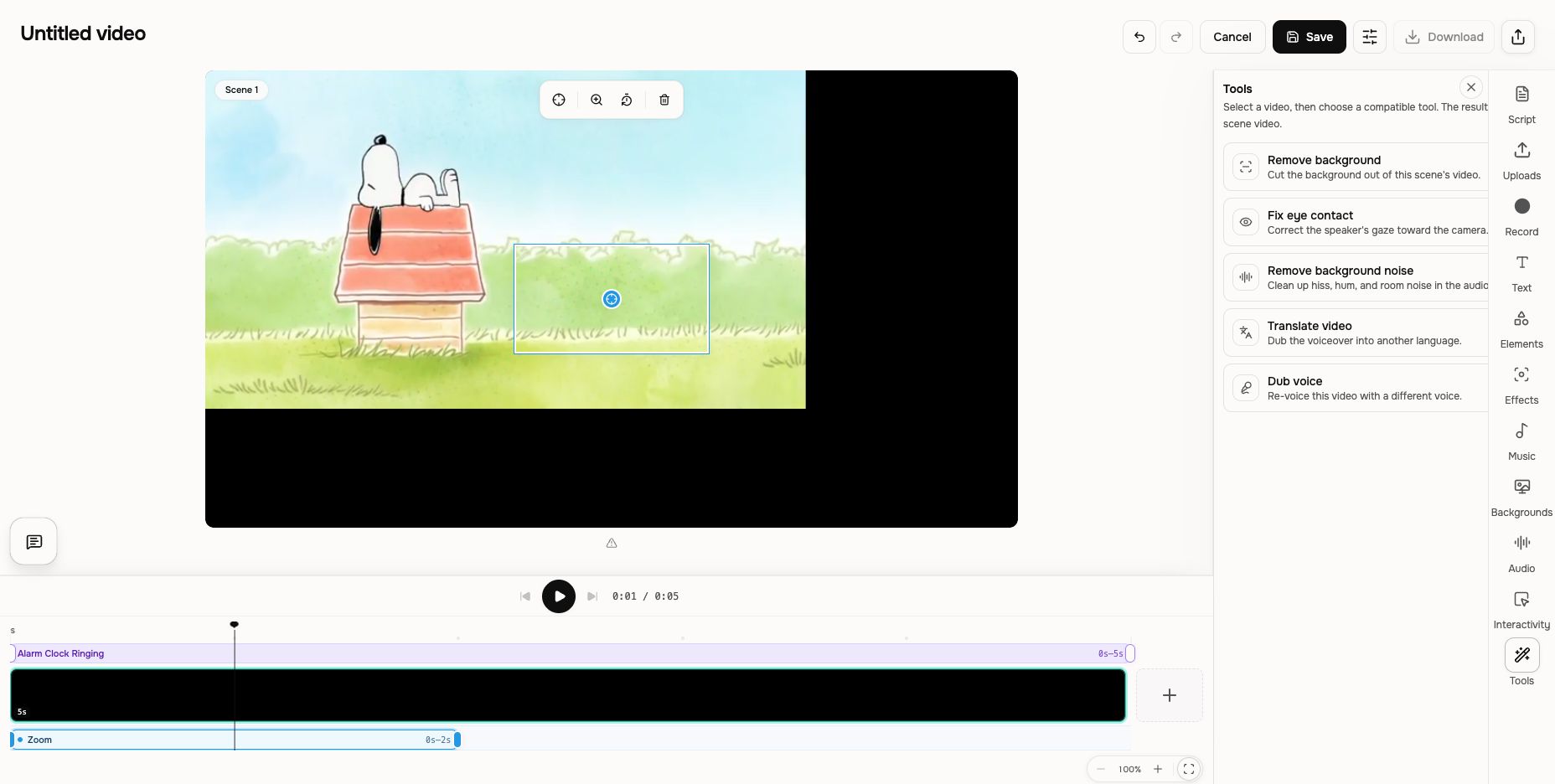1555x784 pixels.
Task: Open the Backgrounds sidebar panel
Action: (1521, 498)
